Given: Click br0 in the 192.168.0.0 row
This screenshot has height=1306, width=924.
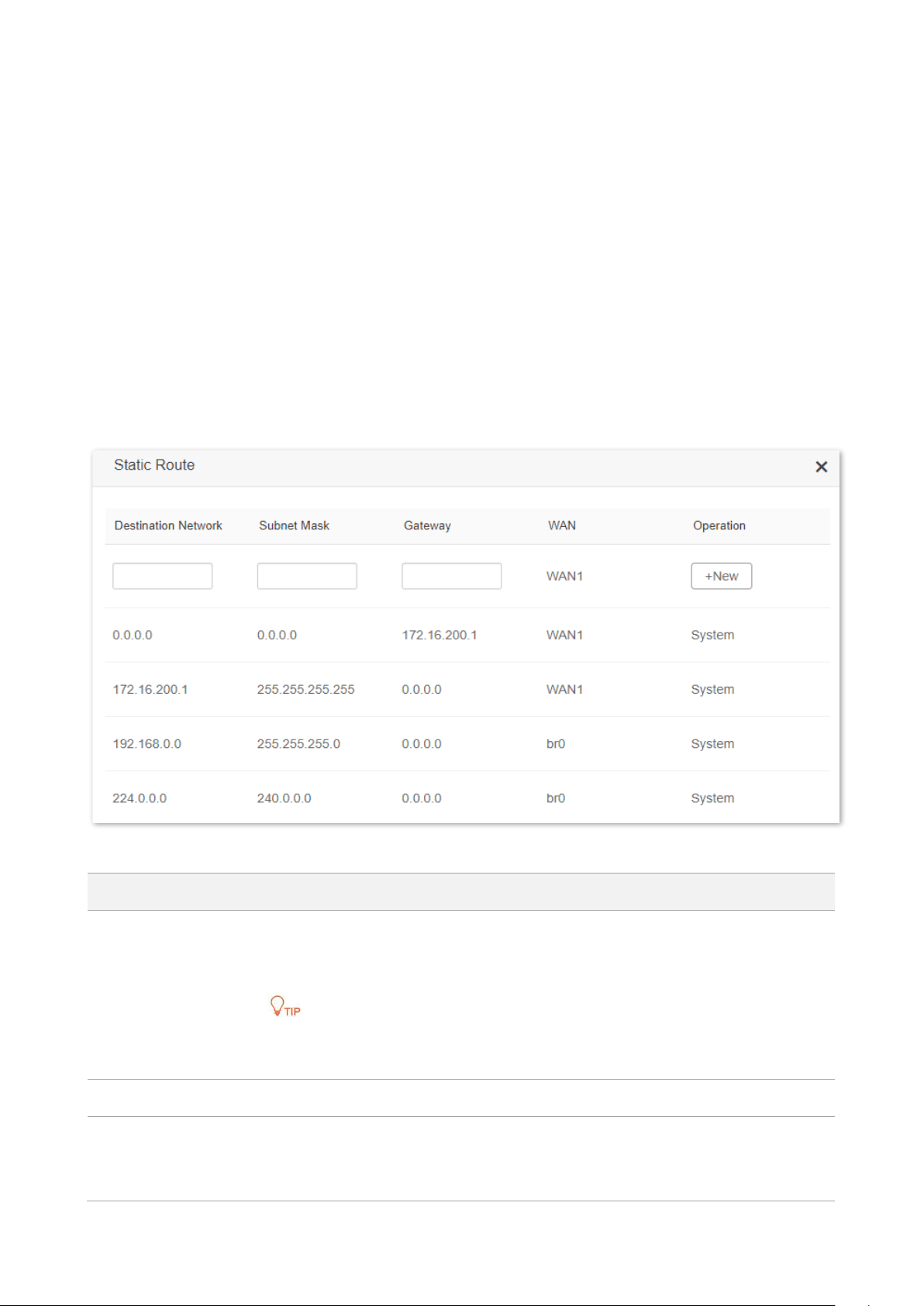Looking at the screenshot, I should click(556, 743).
